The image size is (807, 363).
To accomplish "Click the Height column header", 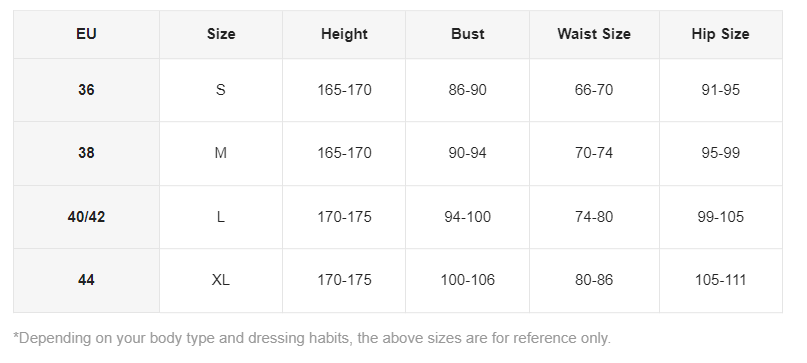I will coord(344,34).
